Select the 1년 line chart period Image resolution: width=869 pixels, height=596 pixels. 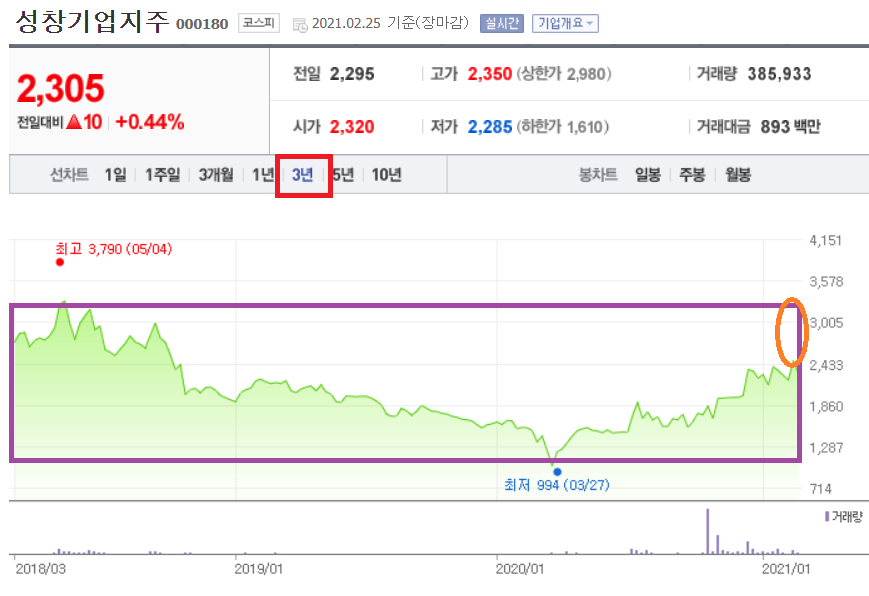(263, 175)
